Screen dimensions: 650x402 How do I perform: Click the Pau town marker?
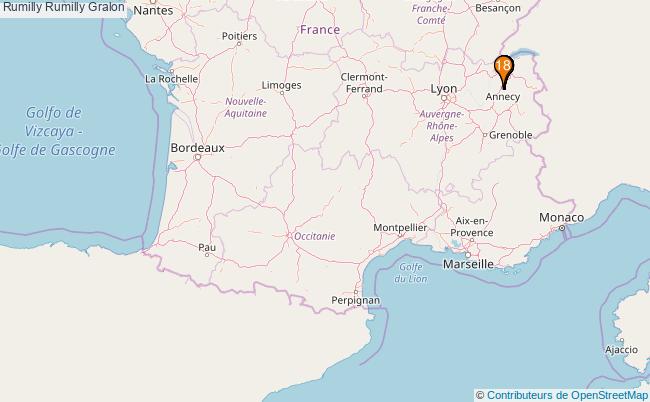tap(207, 255)
